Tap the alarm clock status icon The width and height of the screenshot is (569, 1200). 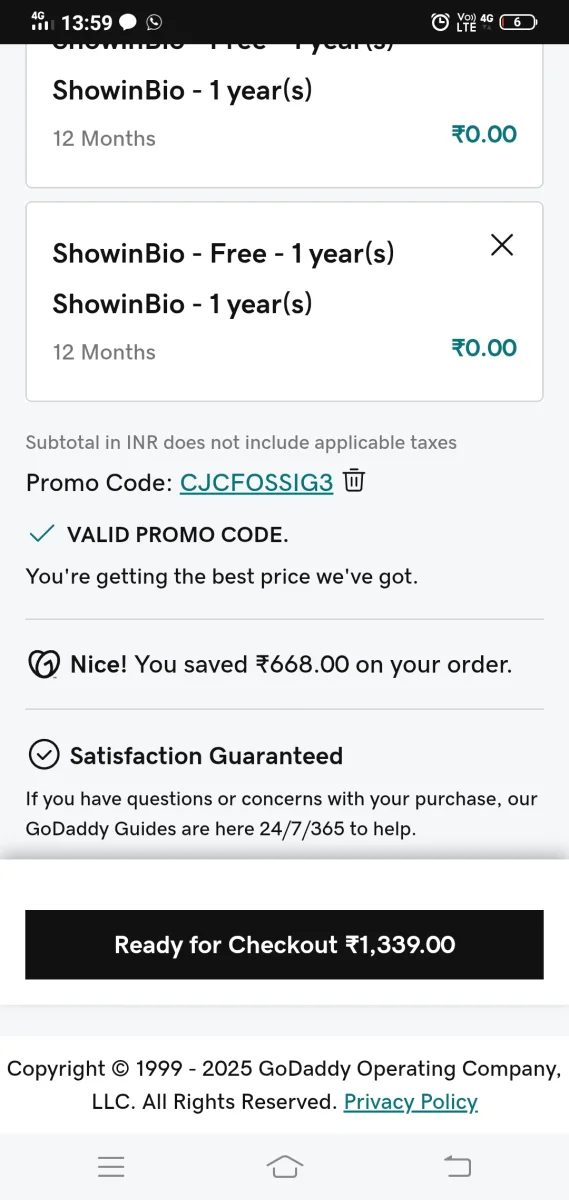(x=440, y=21)
